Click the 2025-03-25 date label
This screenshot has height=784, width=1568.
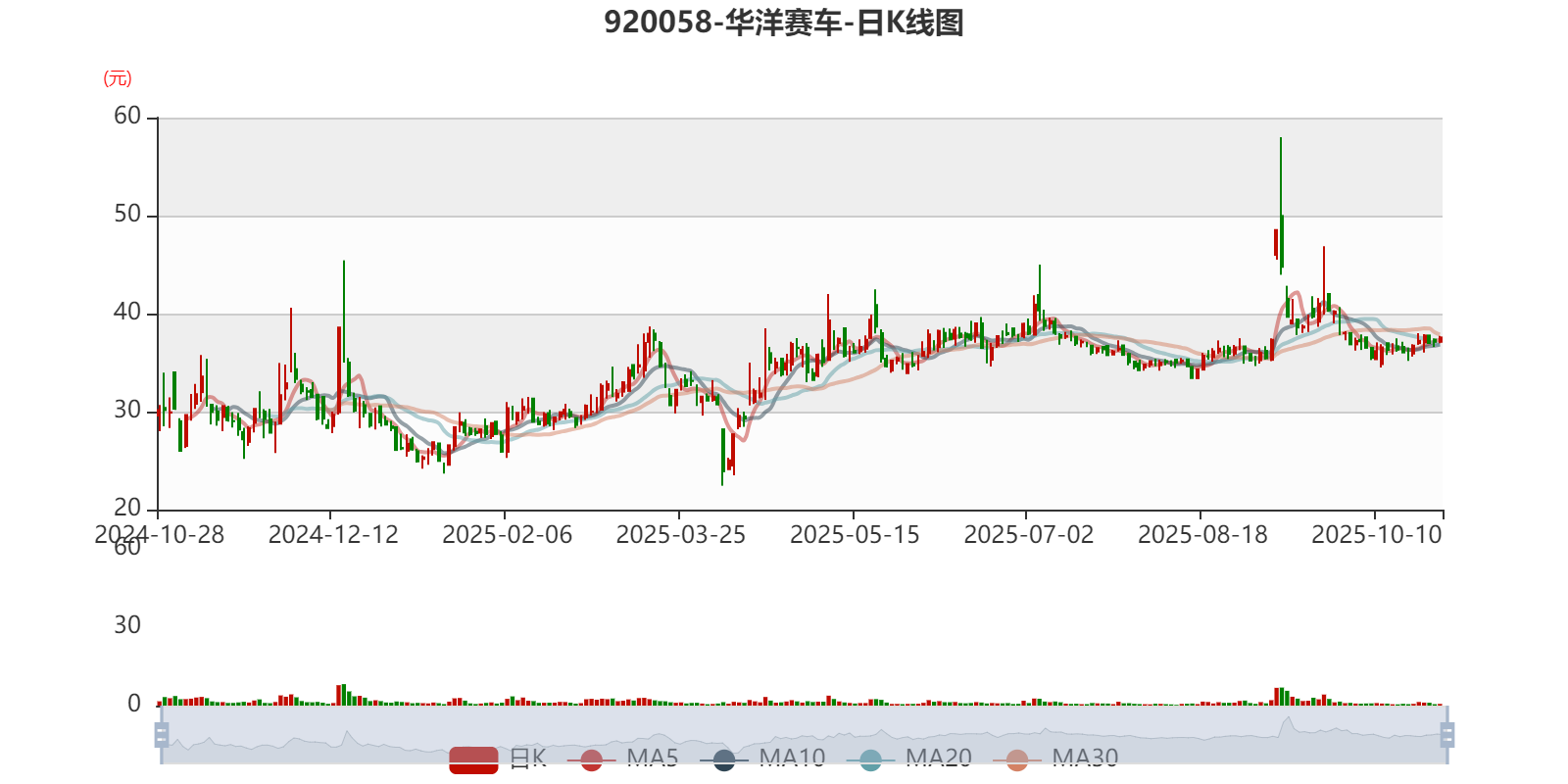pos(680,535)
